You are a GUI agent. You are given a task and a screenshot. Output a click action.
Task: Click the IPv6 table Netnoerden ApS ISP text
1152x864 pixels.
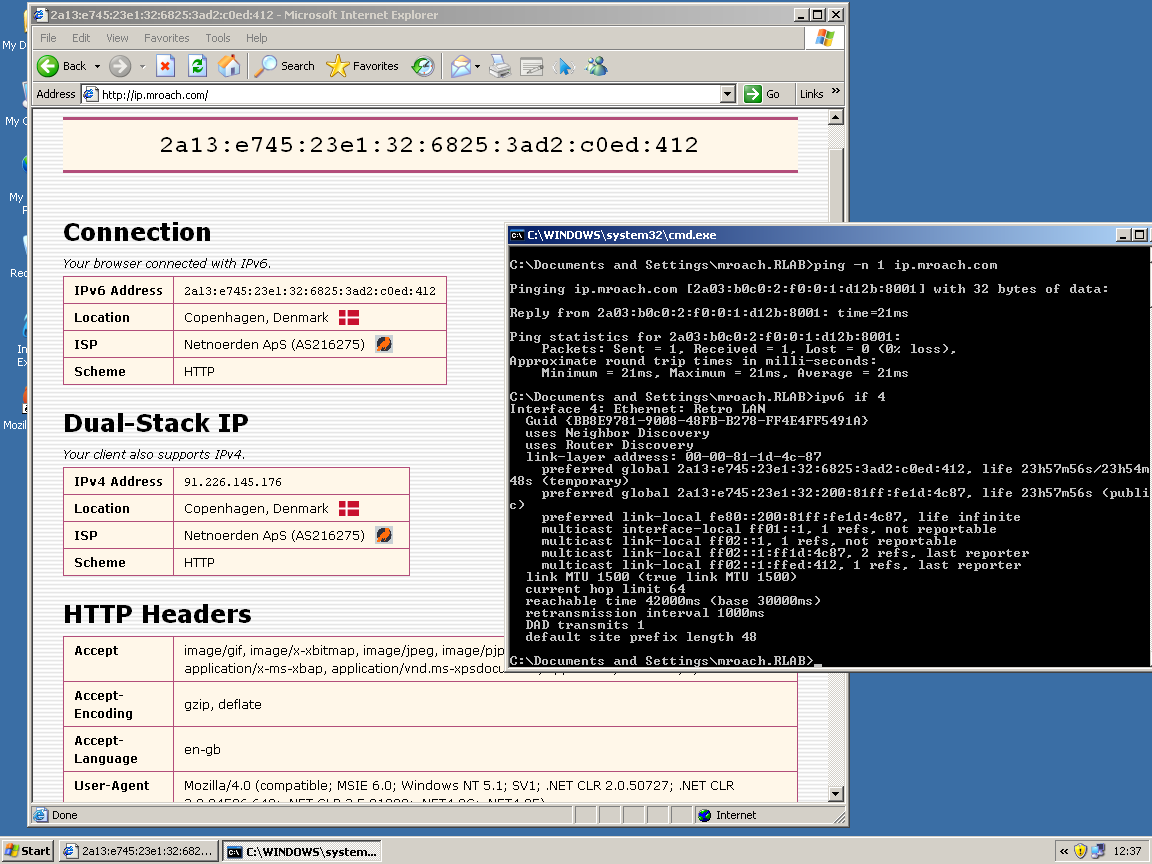(x=274, y=344)
